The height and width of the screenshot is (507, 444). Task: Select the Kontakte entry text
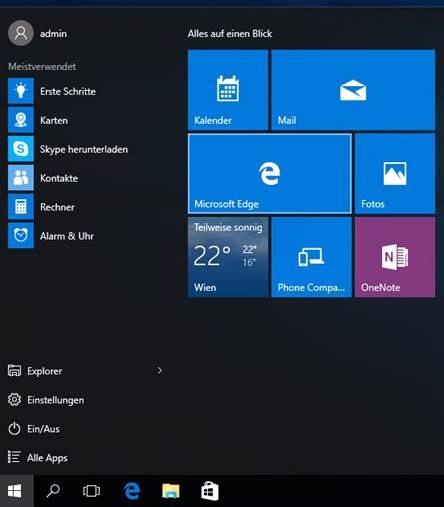tap(59, 178)
